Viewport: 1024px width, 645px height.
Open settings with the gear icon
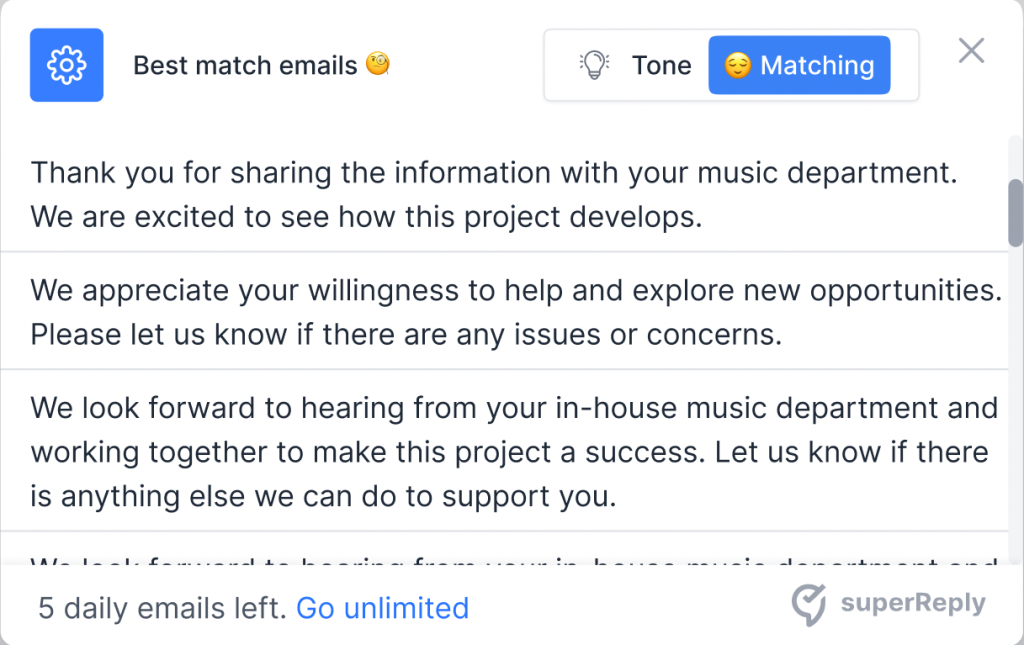(x=67, y=65)
